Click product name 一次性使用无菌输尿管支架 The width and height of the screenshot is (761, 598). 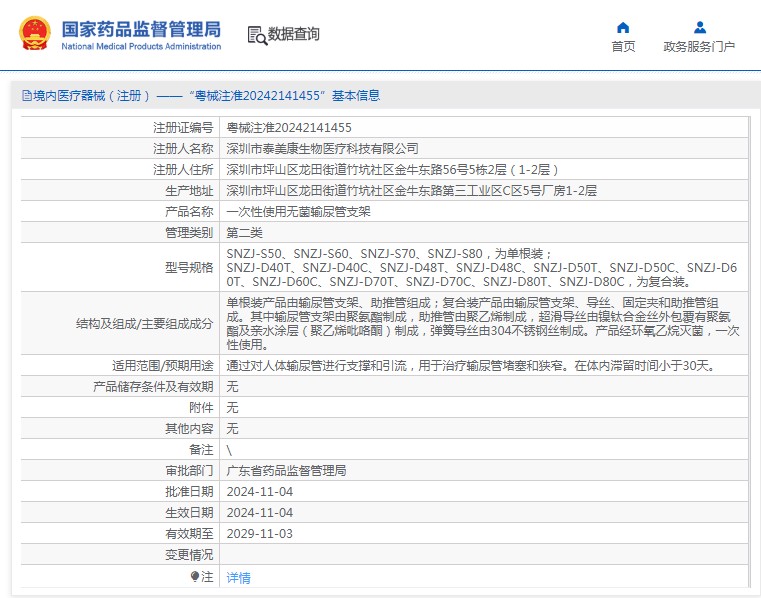[x=298, y=212]
